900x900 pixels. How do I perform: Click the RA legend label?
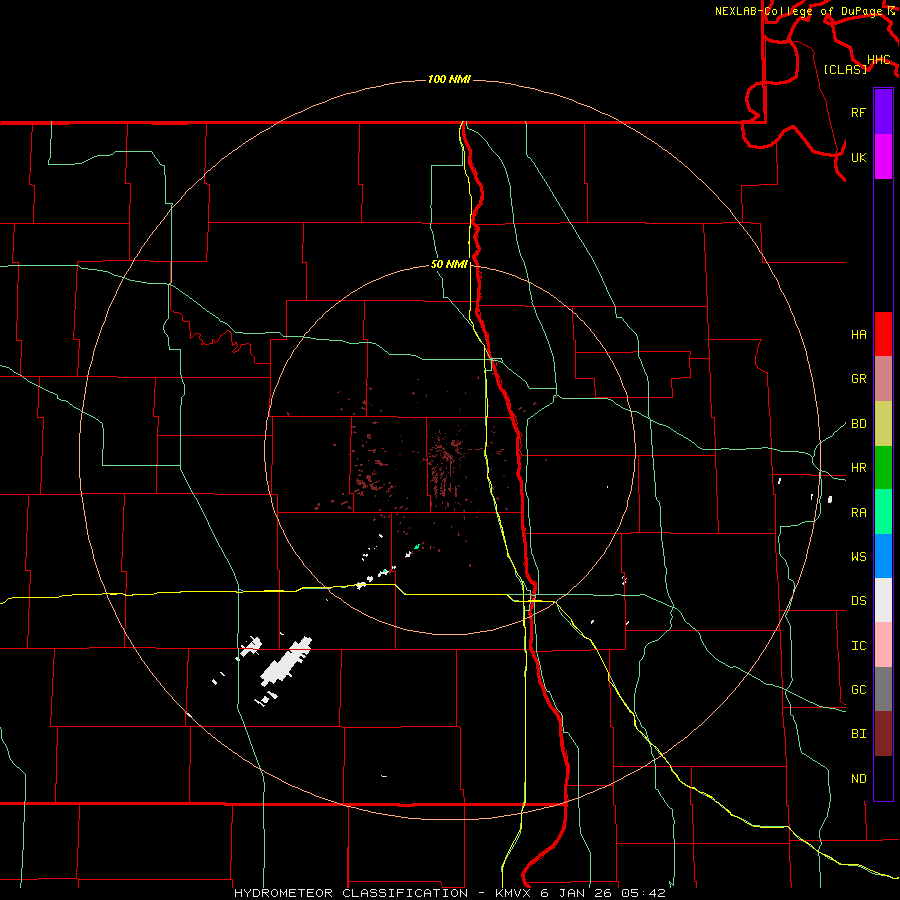point(858,512)
